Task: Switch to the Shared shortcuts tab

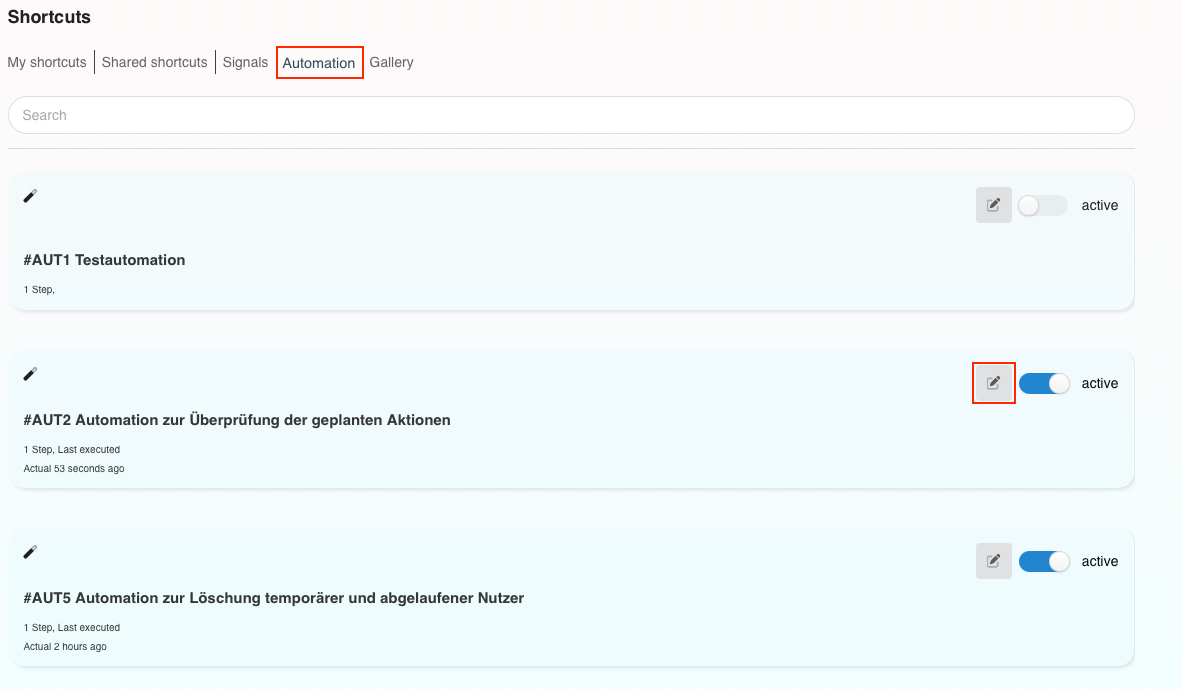Action: pos(155,63)
